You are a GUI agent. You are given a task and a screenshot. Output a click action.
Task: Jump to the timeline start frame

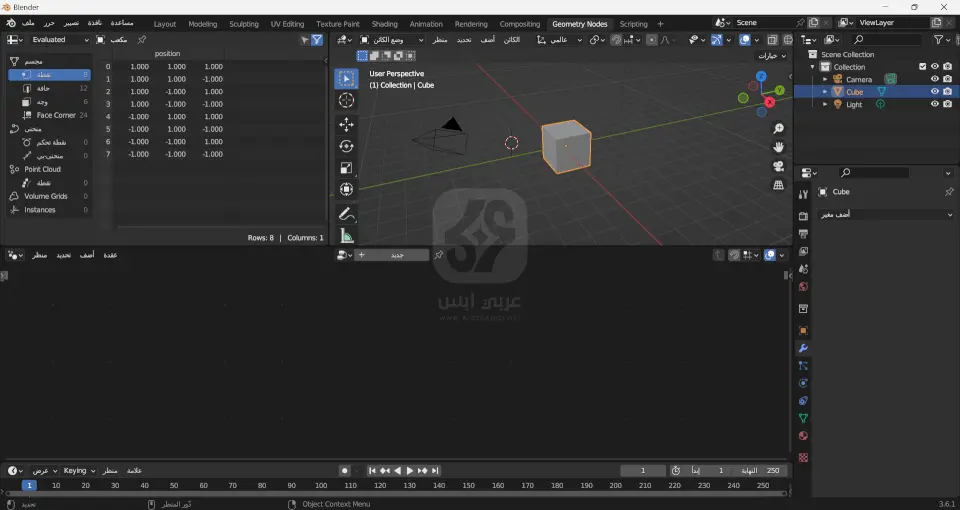[x=372, y=471]
